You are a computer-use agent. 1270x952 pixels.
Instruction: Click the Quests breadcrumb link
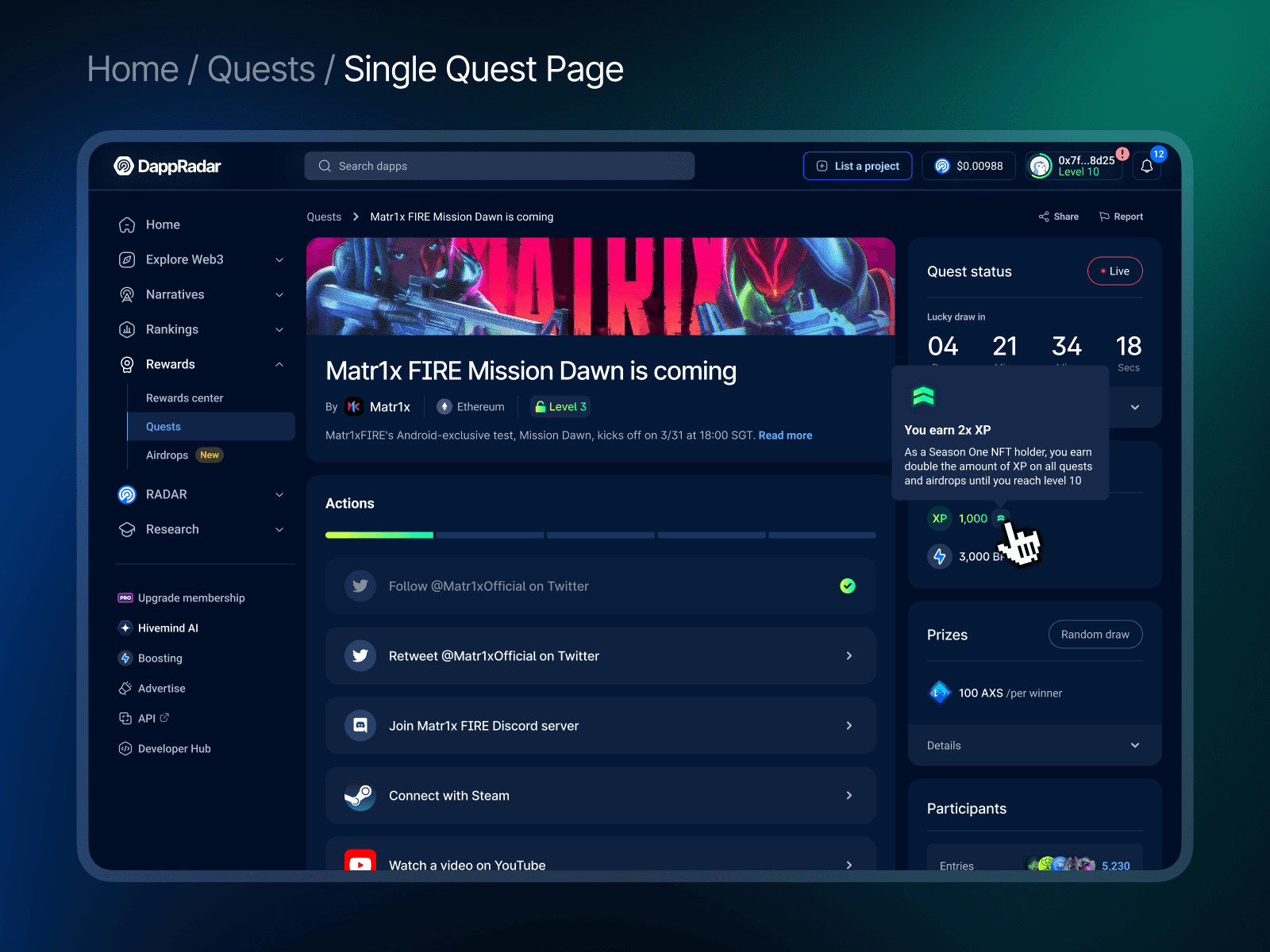tap(324, 217)
